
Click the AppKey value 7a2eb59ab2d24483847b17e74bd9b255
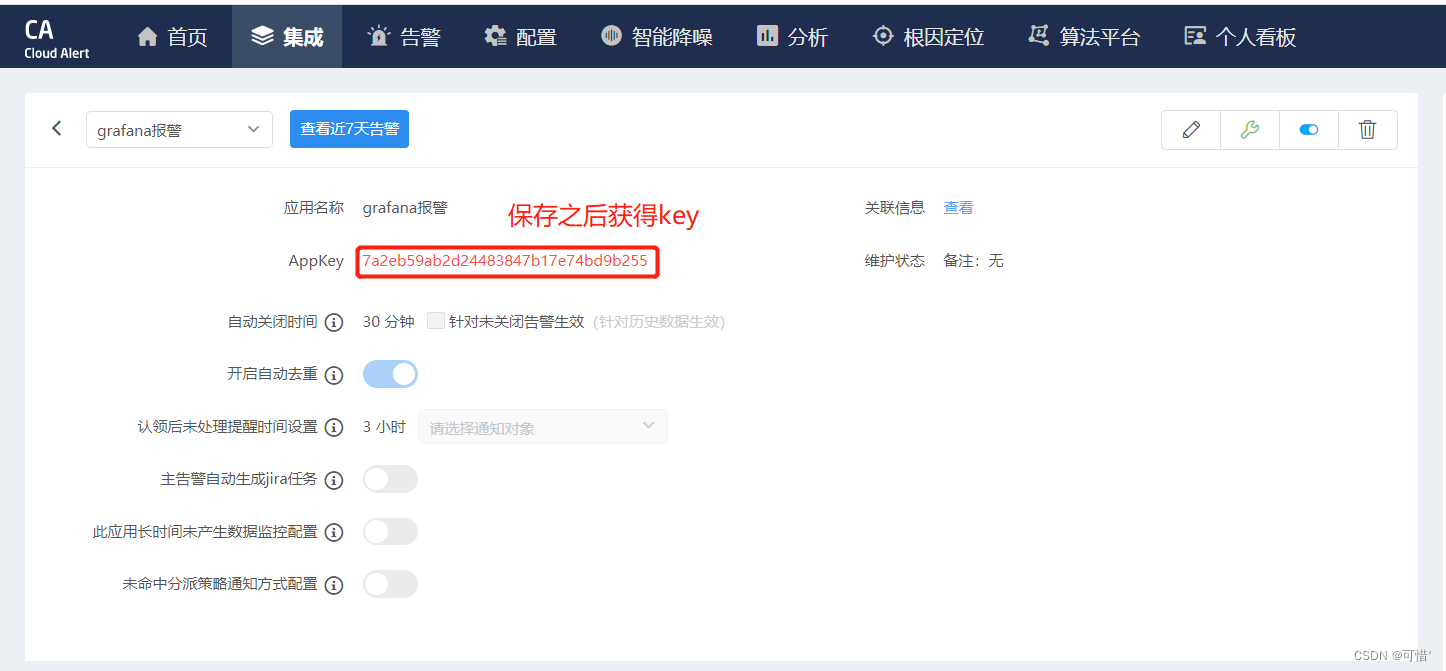click(x=505, y=261)
